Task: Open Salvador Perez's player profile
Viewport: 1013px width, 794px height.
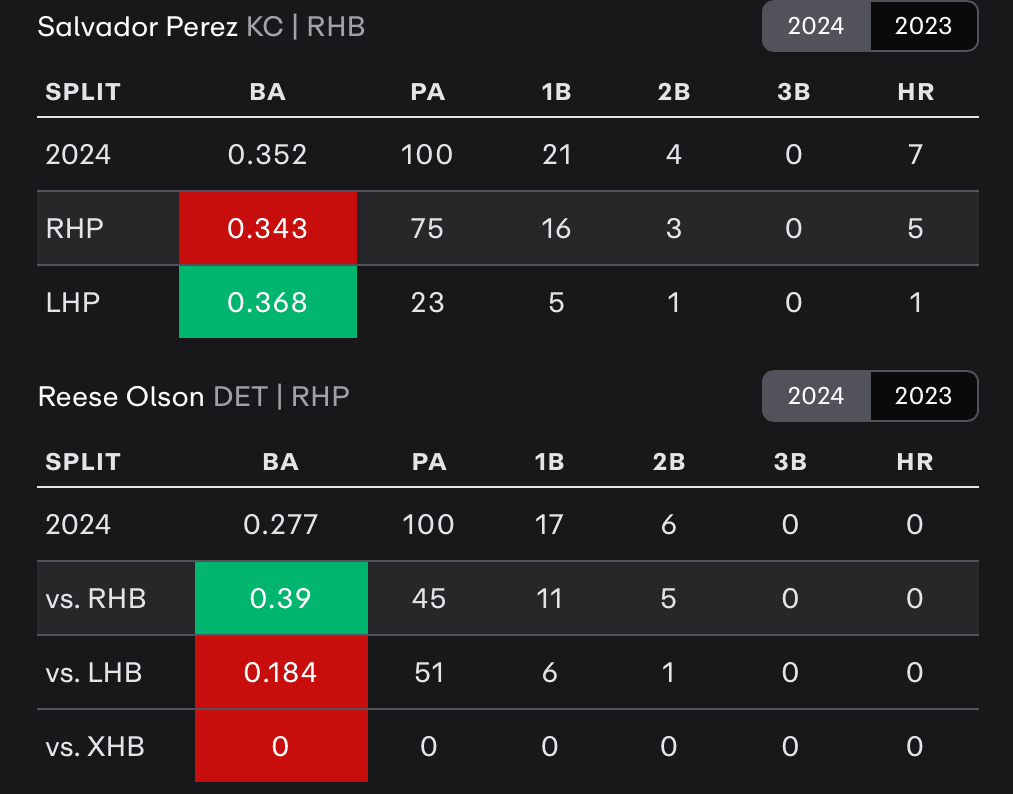Action: [135, 27]
